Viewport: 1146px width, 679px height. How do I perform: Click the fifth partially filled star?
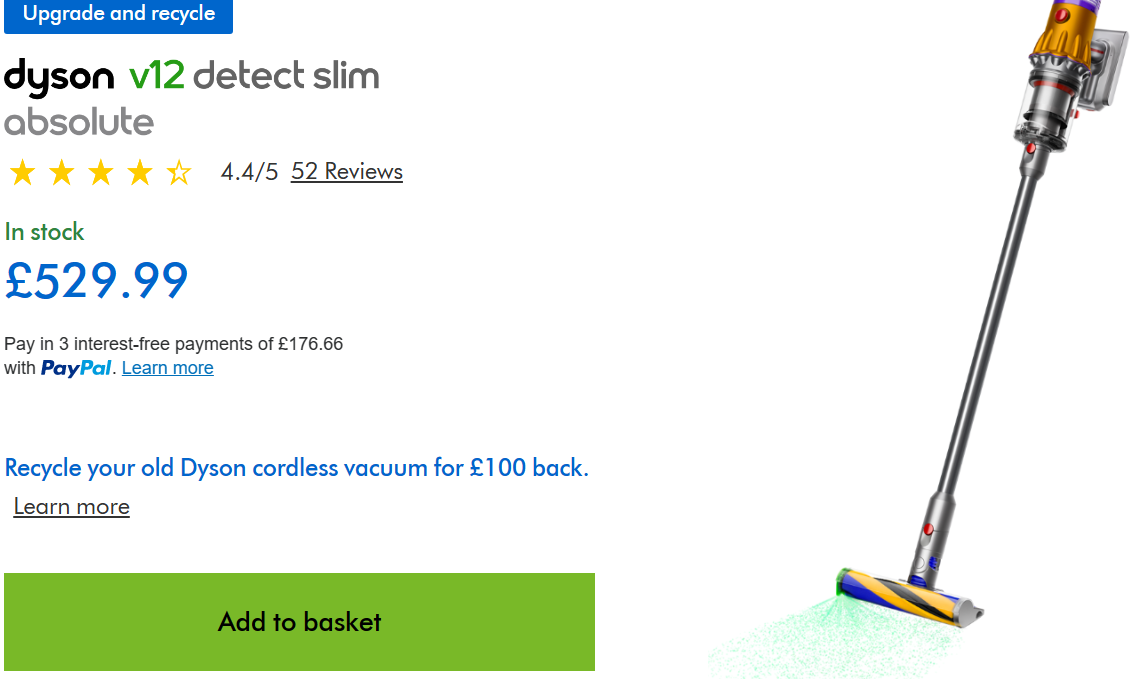tap(178, 173)
